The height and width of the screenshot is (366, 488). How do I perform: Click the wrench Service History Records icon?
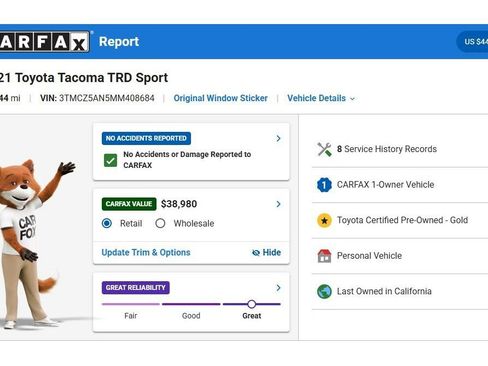click(324, 149)
